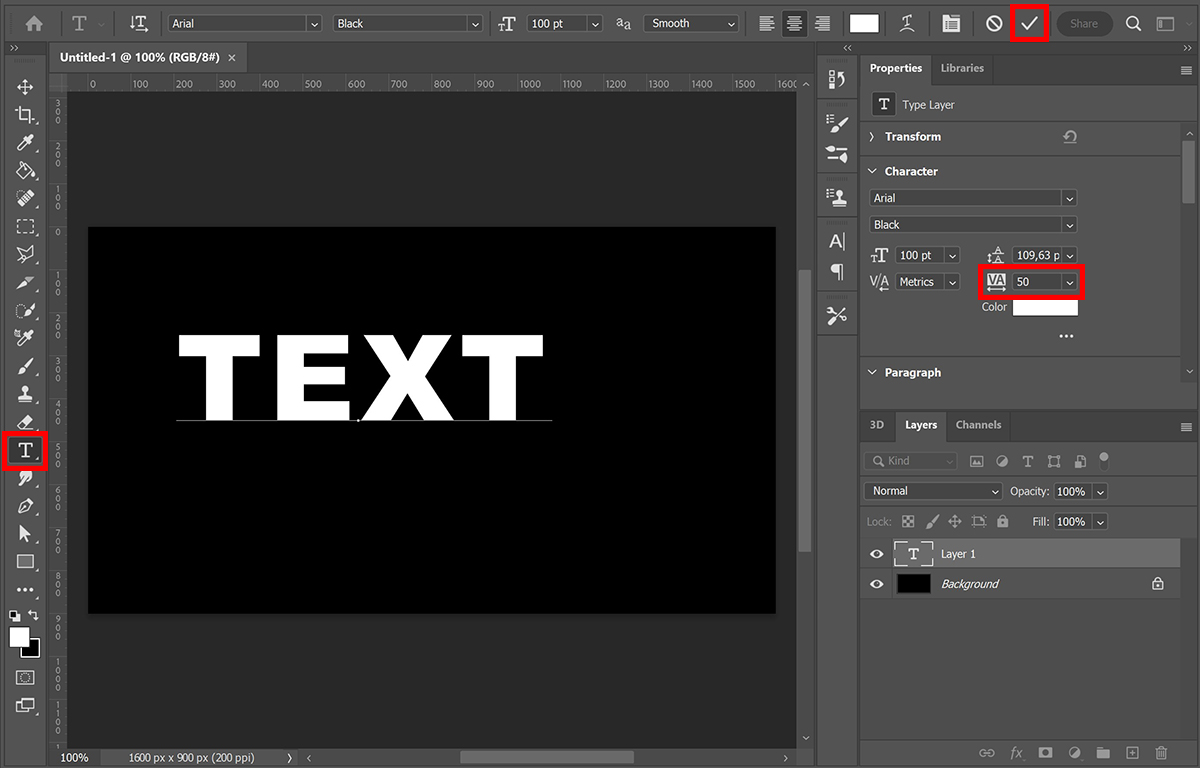Image resolution: width=1200 pixels, height=768 pixels.
Task: Open the Normal blend mode dropdown
Action: [932, 491]
